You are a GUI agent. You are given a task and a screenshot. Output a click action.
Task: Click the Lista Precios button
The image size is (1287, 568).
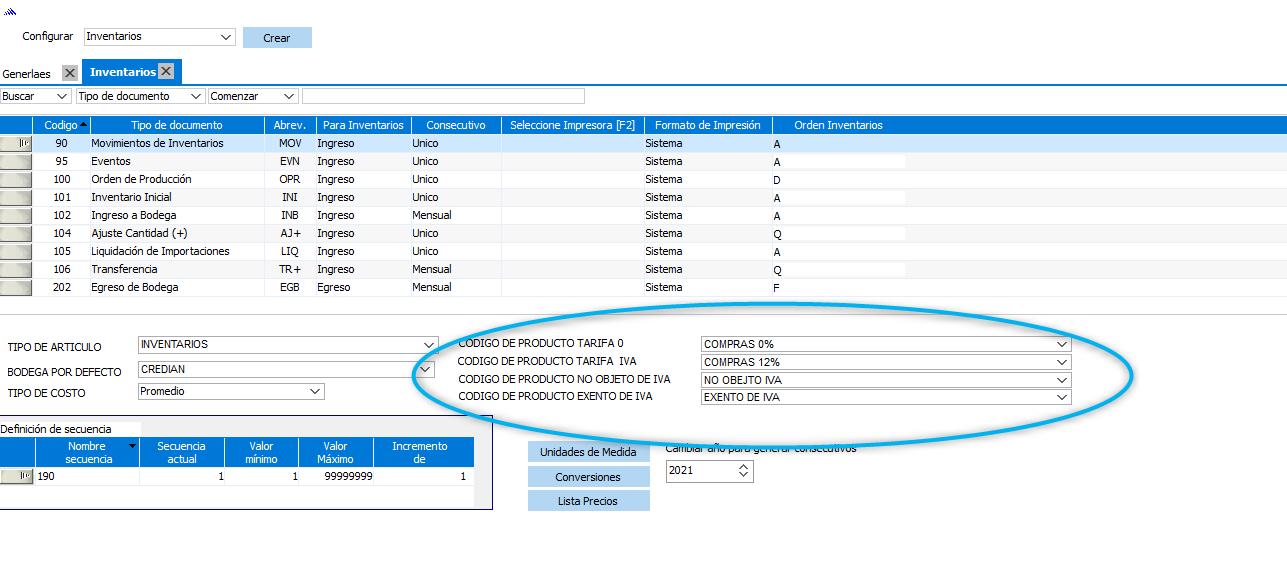[x=588, y=501]
